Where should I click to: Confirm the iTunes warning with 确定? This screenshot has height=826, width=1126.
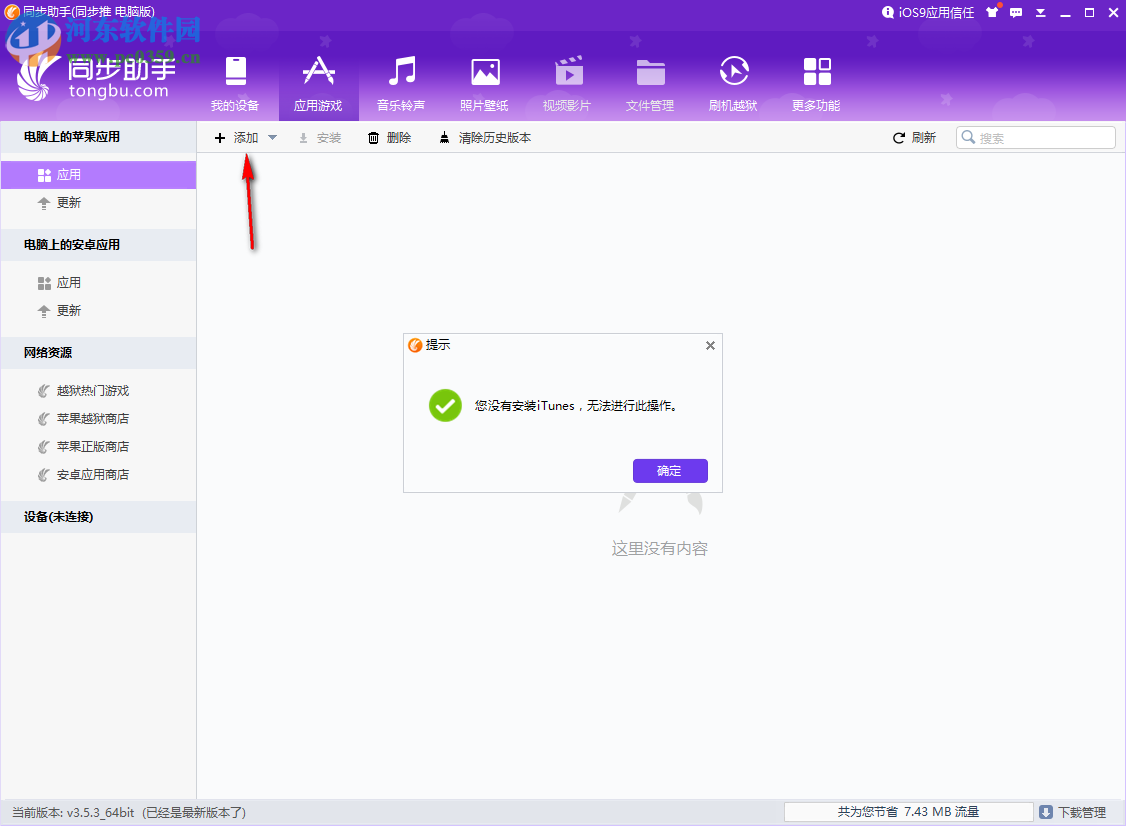pos(670,470)
